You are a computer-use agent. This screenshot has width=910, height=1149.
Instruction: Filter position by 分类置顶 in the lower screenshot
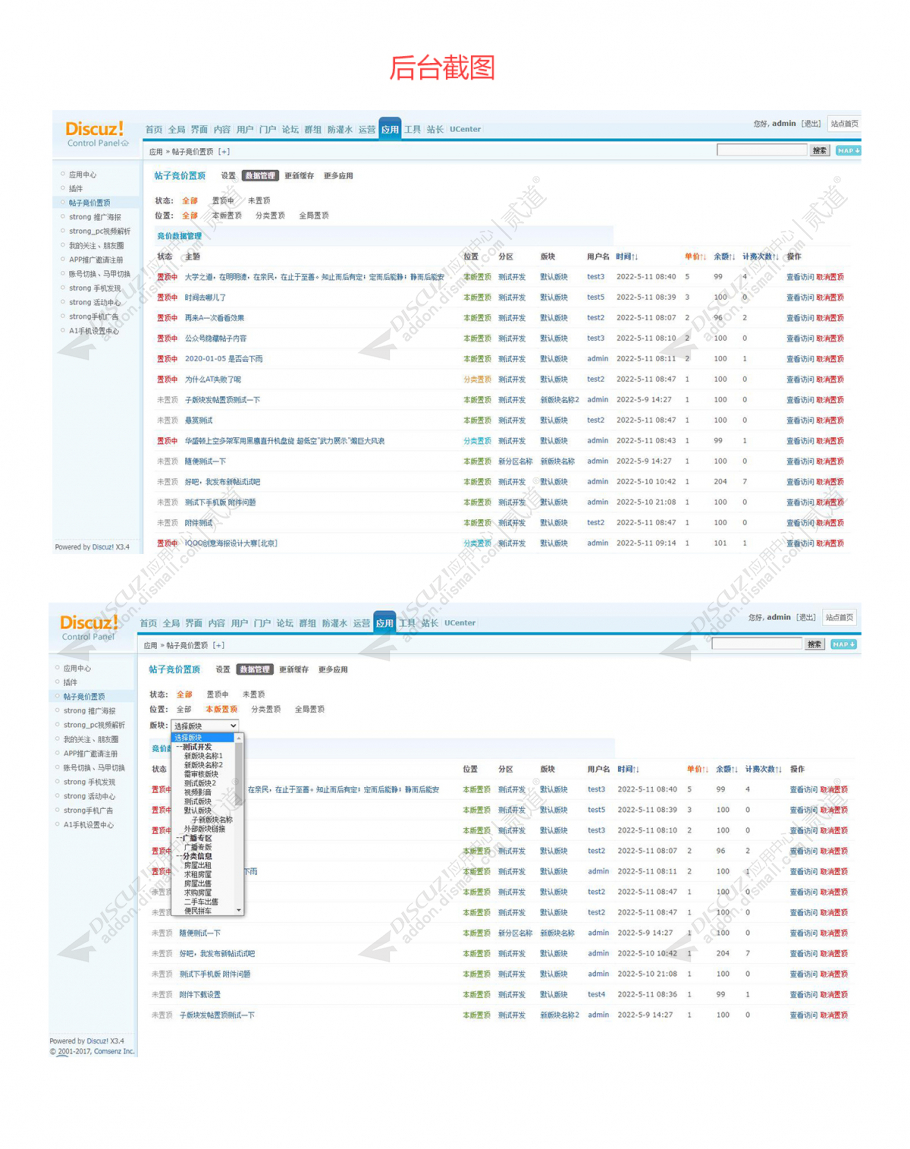tap(266, 710)
